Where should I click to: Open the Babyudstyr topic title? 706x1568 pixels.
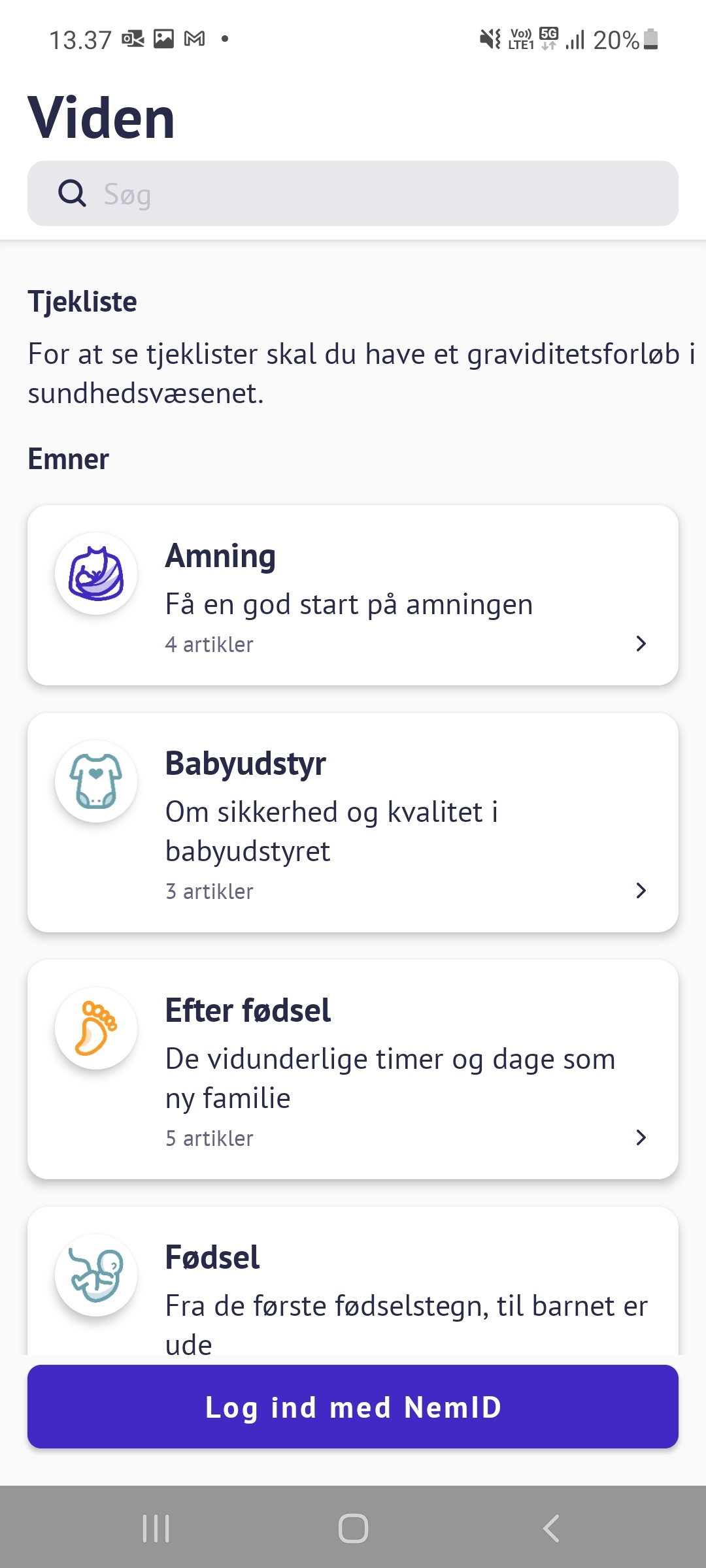(245, 763)
